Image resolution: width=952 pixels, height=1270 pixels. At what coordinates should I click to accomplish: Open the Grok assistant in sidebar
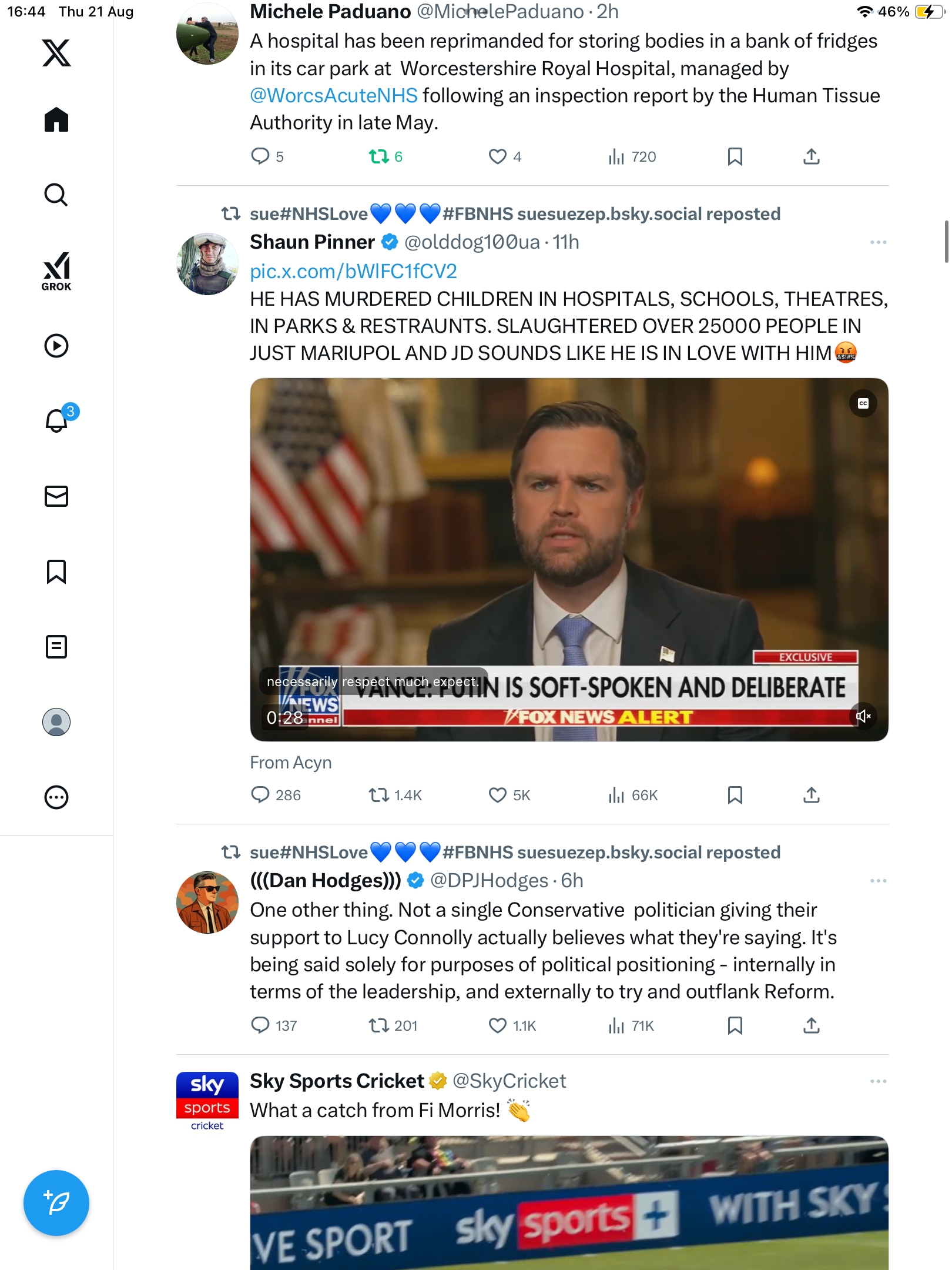[x=56, y=272]
